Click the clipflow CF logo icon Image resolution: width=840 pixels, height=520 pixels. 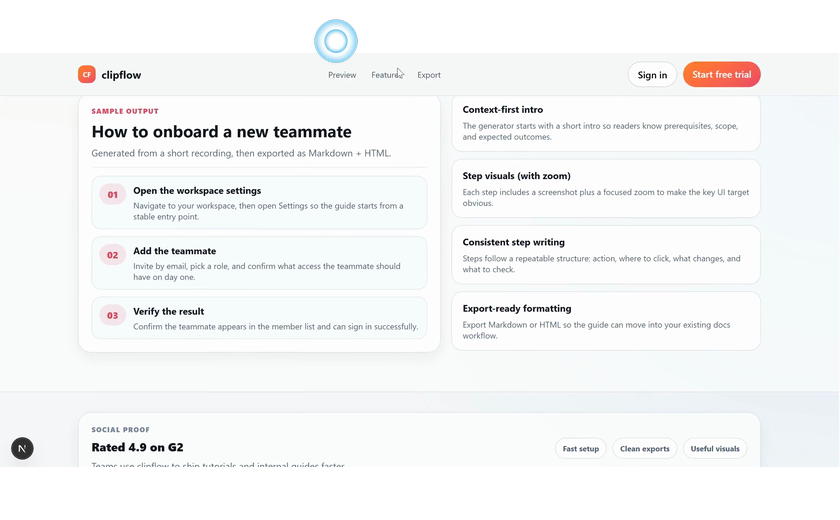tap(87, 74)
